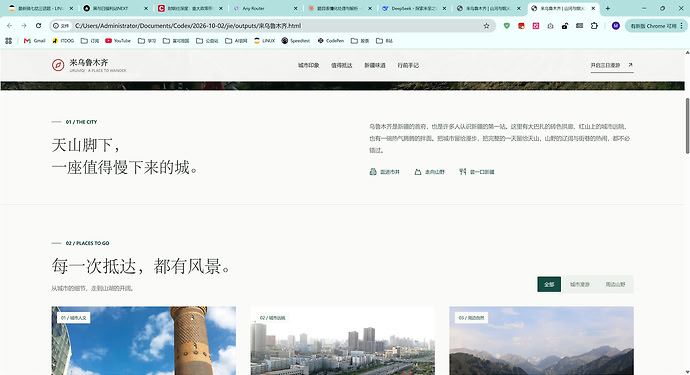Click the green shield extension icon
690x375 pixels.
click(x=507, y=26)
